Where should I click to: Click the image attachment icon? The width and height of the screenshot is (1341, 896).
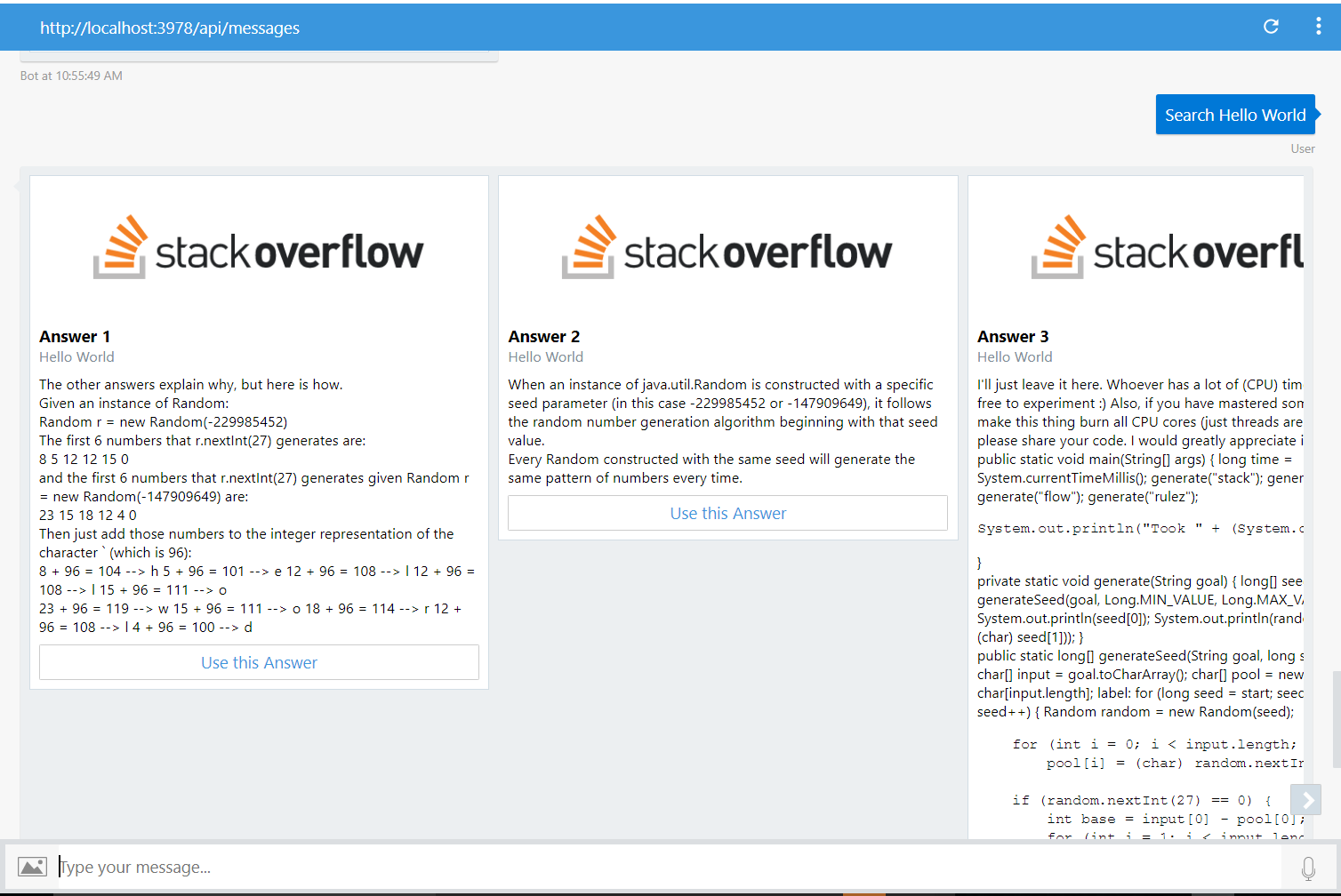[x=32, y=866]
